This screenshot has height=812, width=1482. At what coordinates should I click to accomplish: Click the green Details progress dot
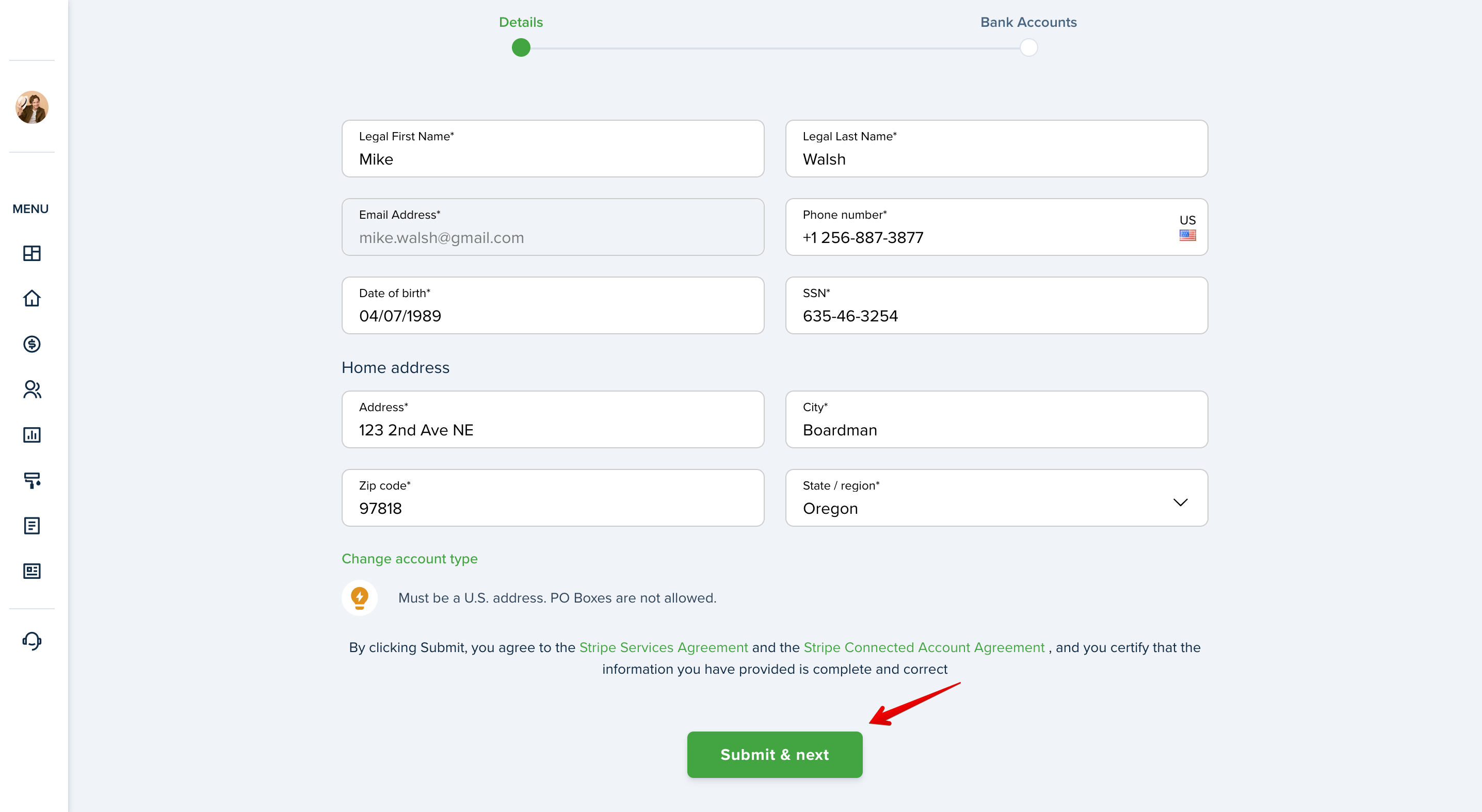point(521,48)
